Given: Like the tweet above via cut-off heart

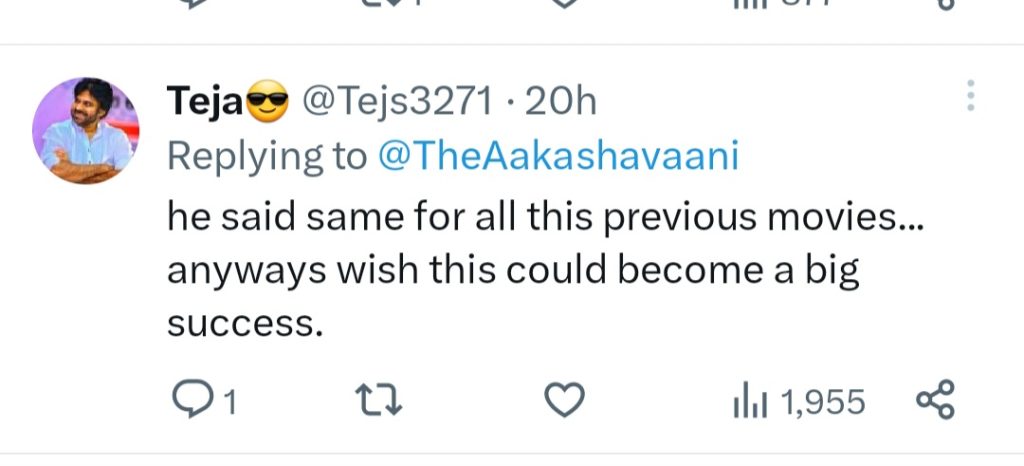Looking at the screenshot, I should pyautogui.click(x=564, y=3).
